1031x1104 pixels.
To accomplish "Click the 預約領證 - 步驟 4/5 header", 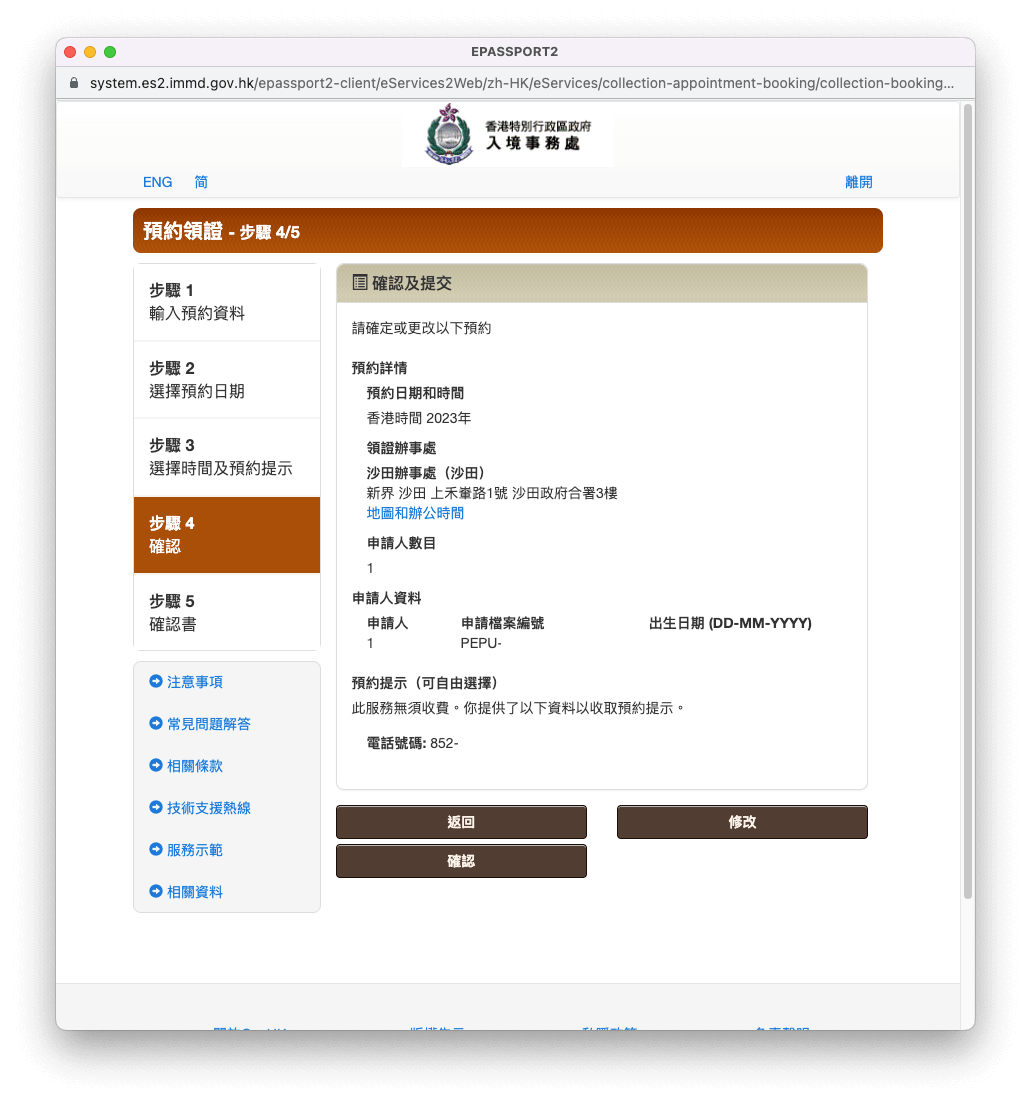I will click(507, 231).
